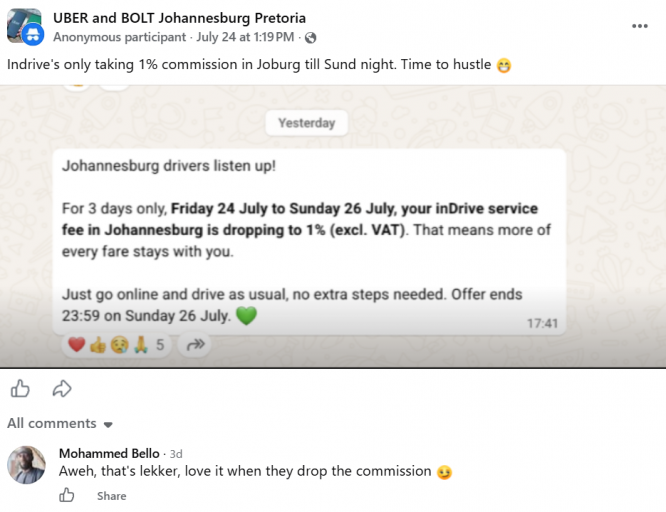Click the globe public privacy icon
This screenshot has width=666, height=512.
pos(310,38)
